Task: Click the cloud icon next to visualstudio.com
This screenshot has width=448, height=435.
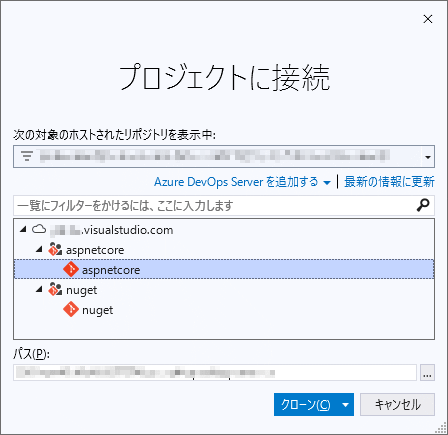Action: click(x=39, y=229)
